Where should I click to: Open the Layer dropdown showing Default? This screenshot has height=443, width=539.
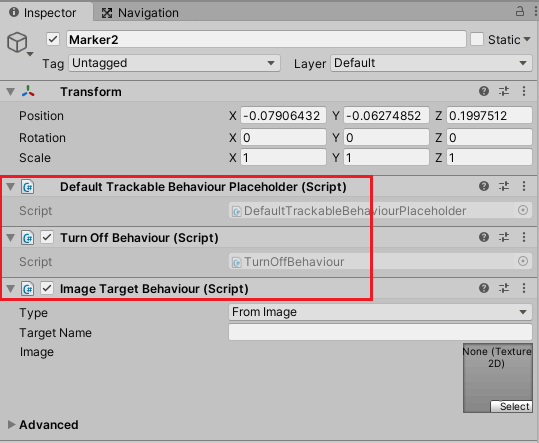coord(431,63)
